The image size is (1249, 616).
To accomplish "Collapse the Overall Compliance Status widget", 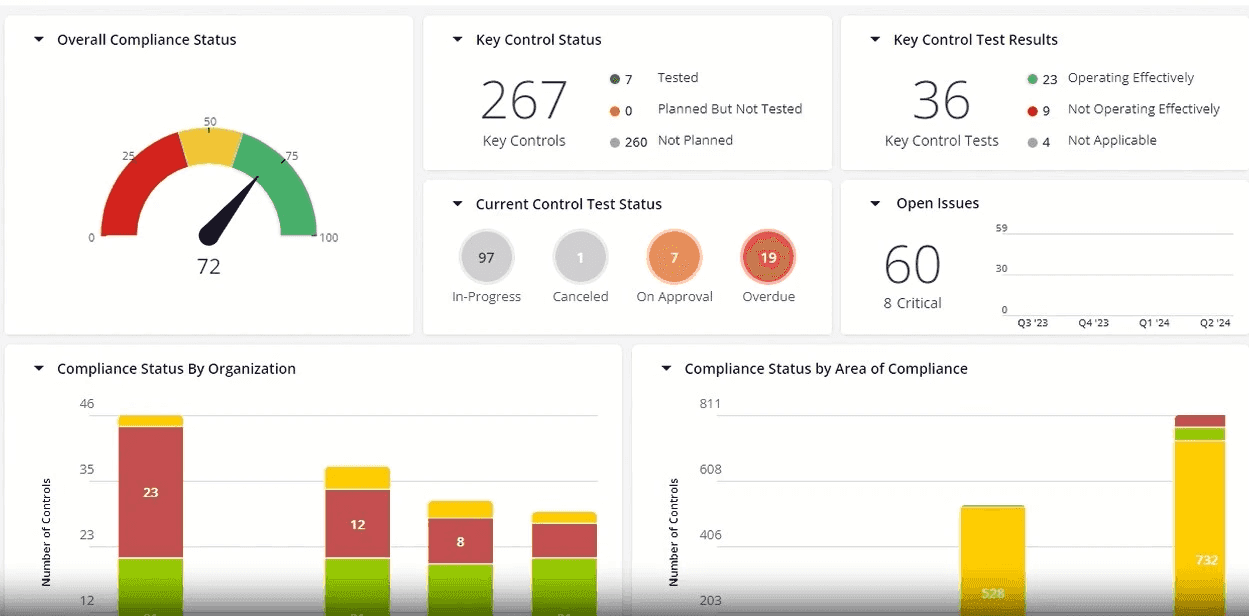I will (38, 39).
